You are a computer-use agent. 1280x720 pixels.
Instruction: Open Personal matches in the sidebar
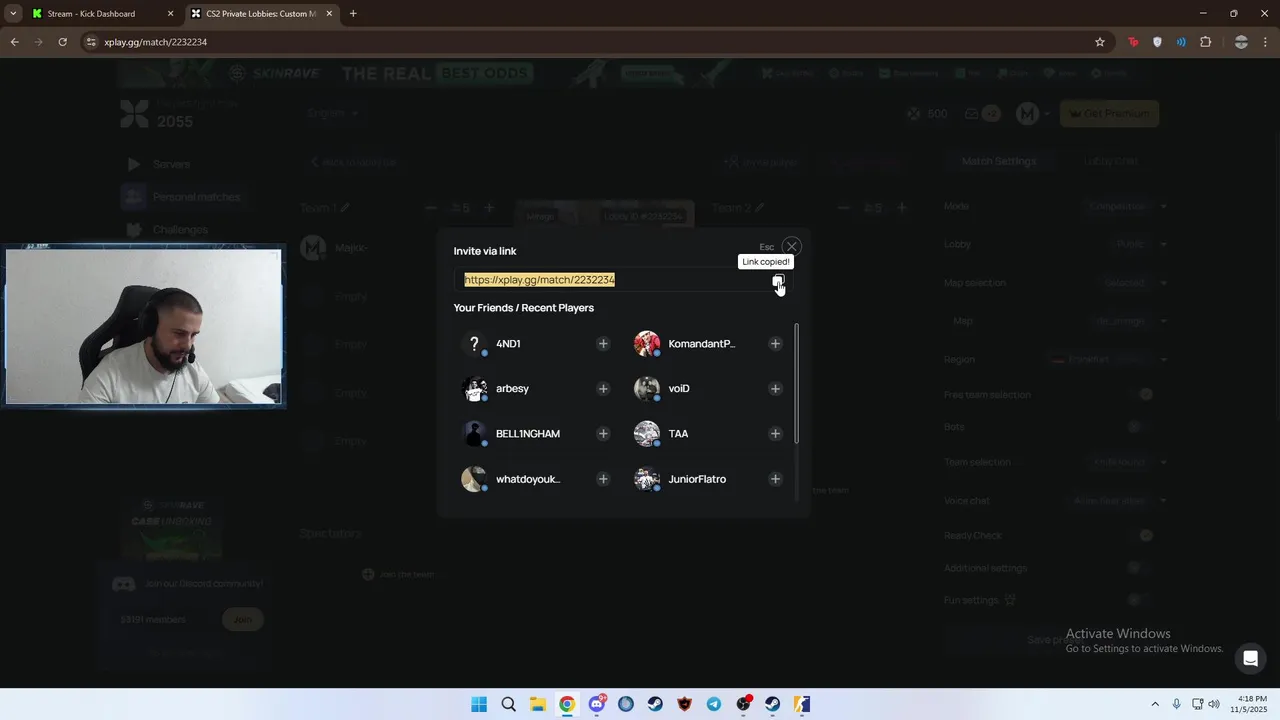coord(196,197)
